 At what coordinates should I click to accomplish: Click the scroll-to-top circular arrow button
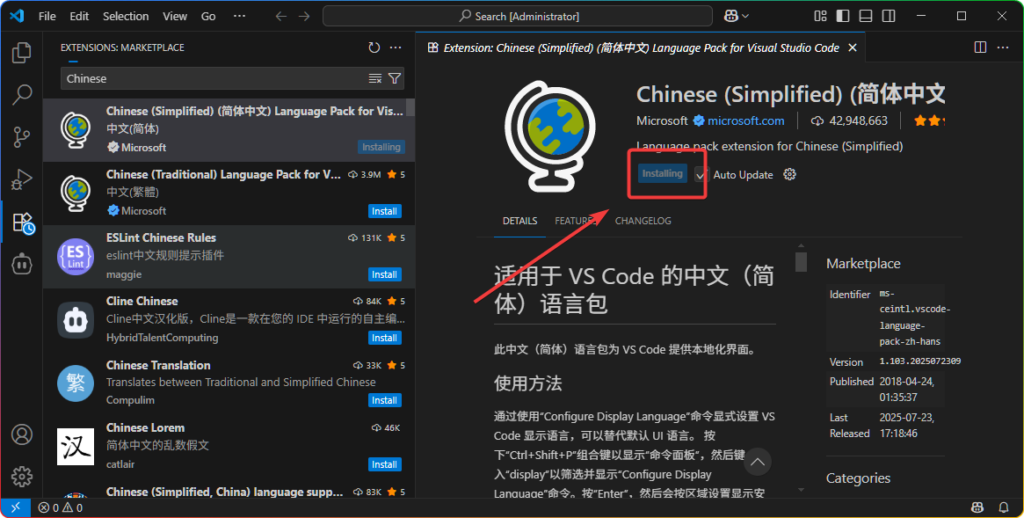[757, 462]
